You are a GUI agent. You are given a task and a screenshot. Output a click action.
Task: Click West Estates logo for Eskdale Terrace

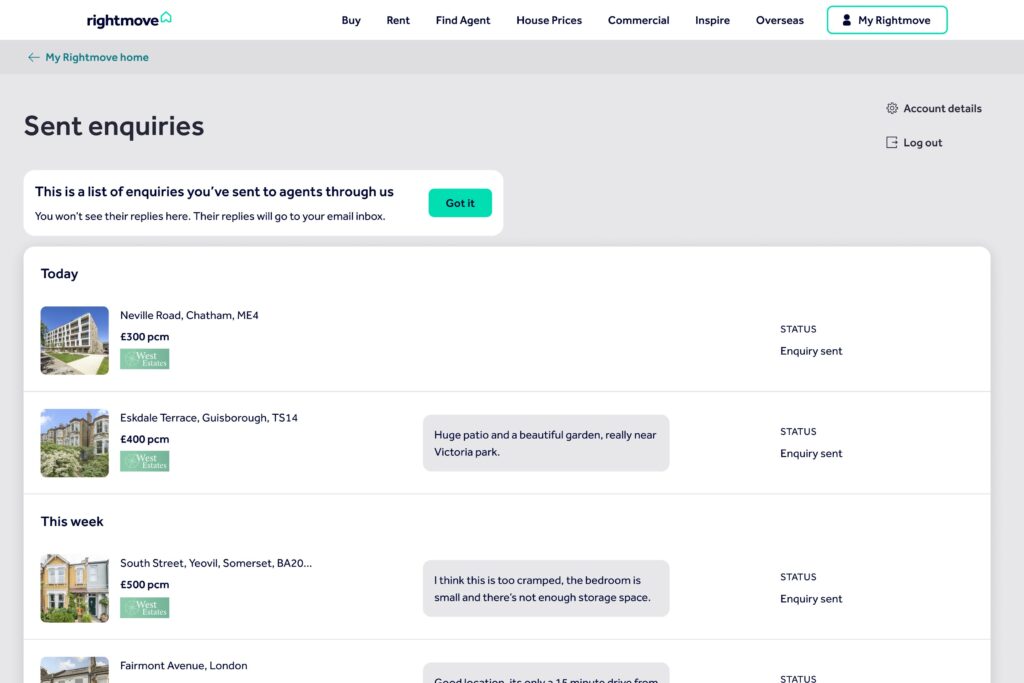[x=144, y=461]
